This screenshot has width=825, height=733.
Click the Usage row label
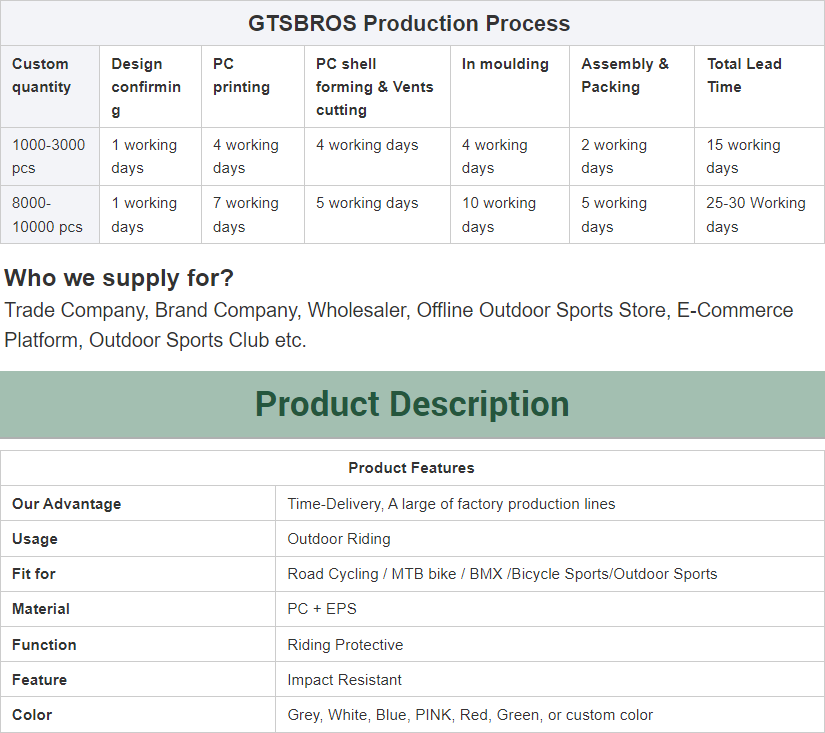[x=35, y=539]
